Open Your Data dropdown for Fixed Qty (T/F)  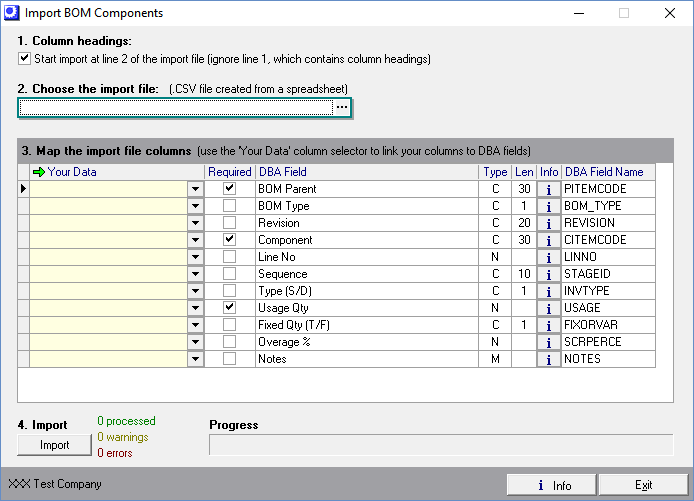[195, 325]
